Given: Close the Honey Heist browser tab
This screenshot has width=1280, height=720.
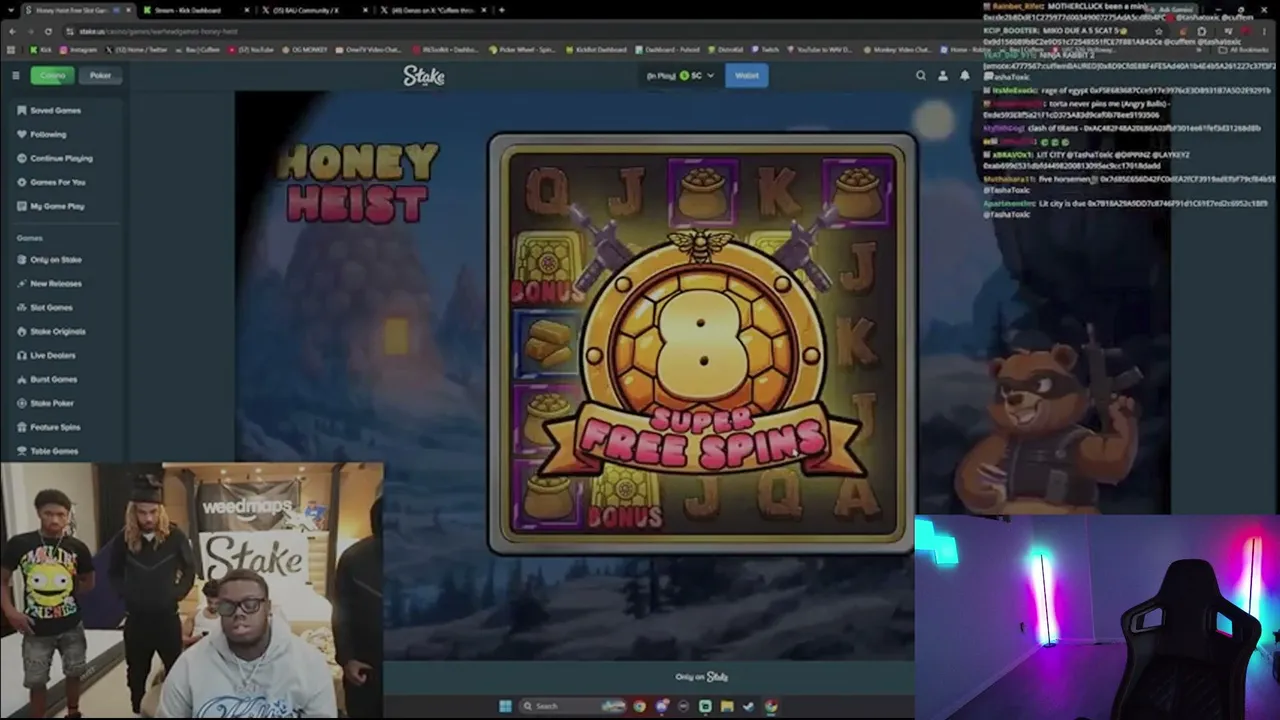Looking at the screenshot, I should [x=128, y=10].
